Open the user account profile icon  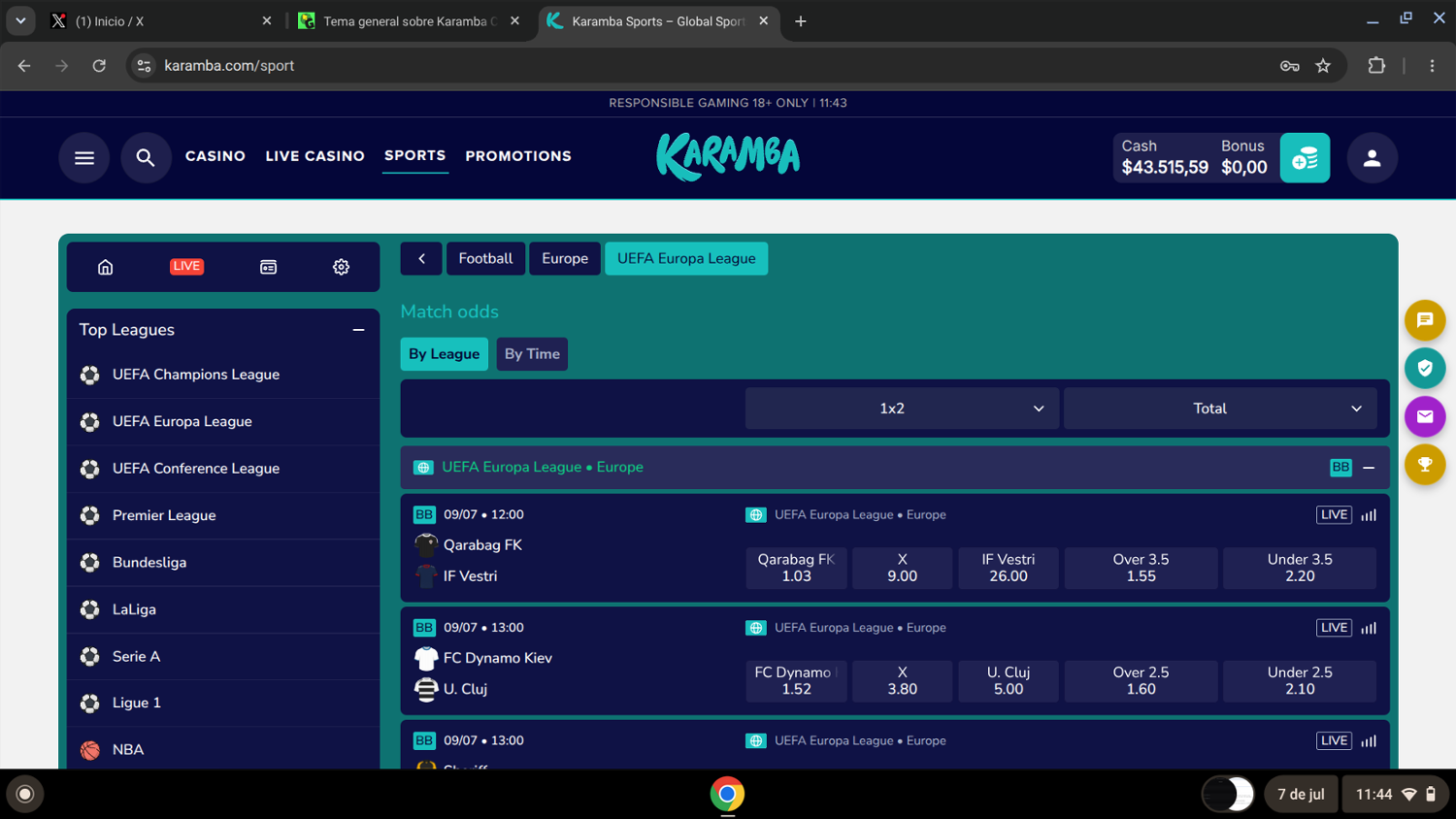click(x=1372, y=157)
